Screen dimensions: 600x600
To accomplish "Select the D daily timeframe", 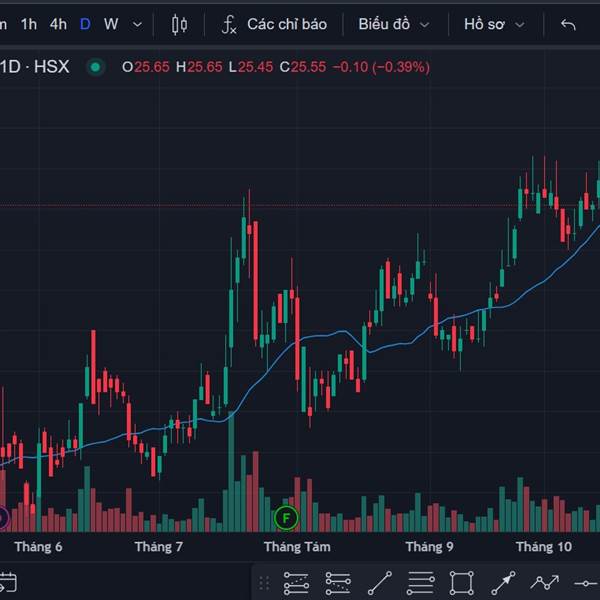I will click(85, 24).
